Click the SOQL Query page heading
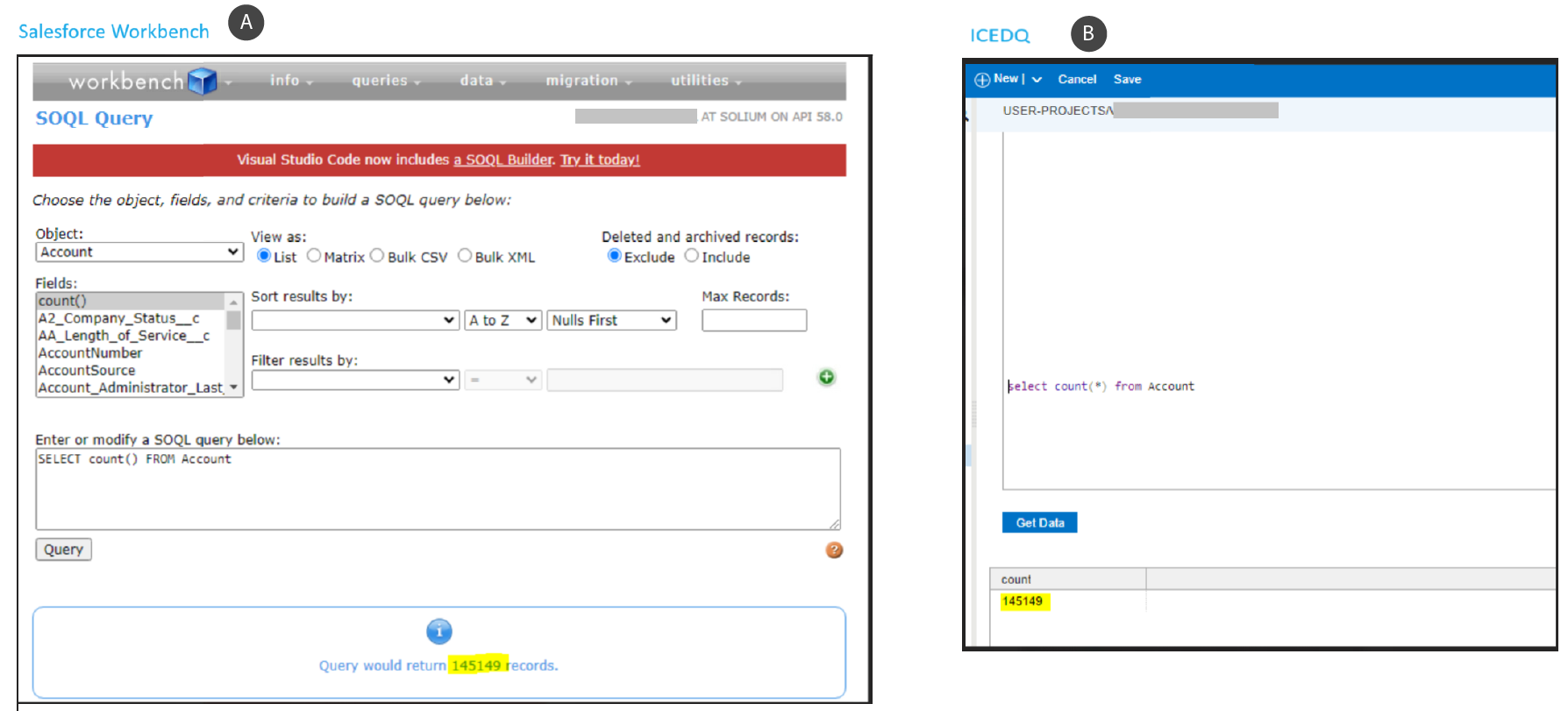The width and height of the screenshot is (1568, 711). click(94, 117)
